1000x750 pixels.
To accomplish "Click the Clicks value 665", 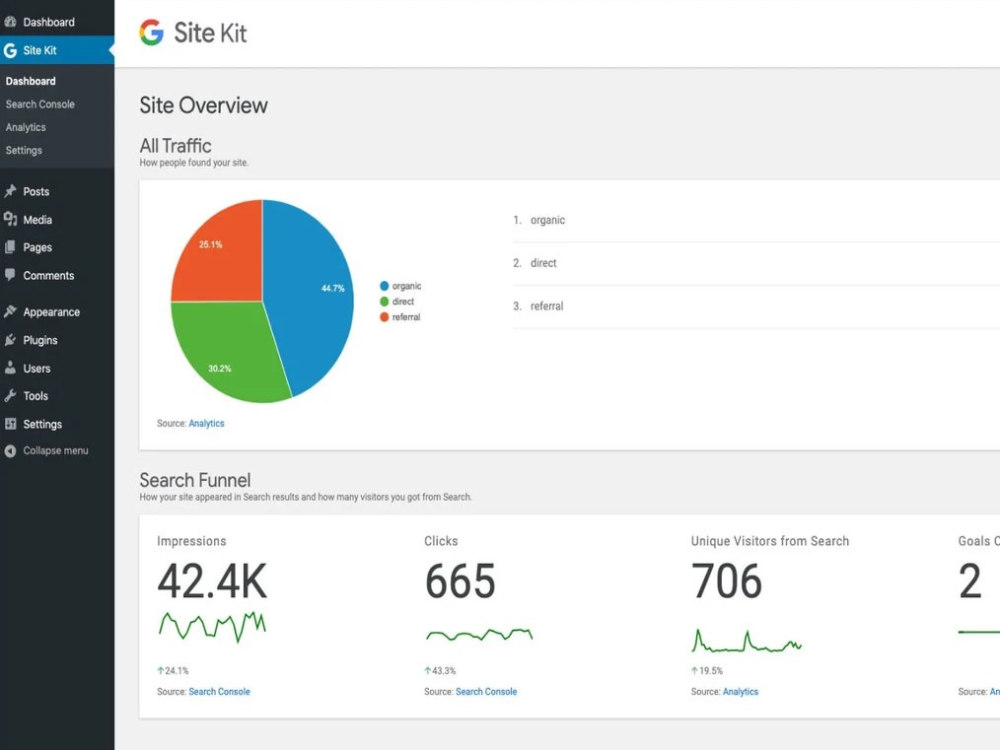I will pyautogui.click(x=460, y=581).
